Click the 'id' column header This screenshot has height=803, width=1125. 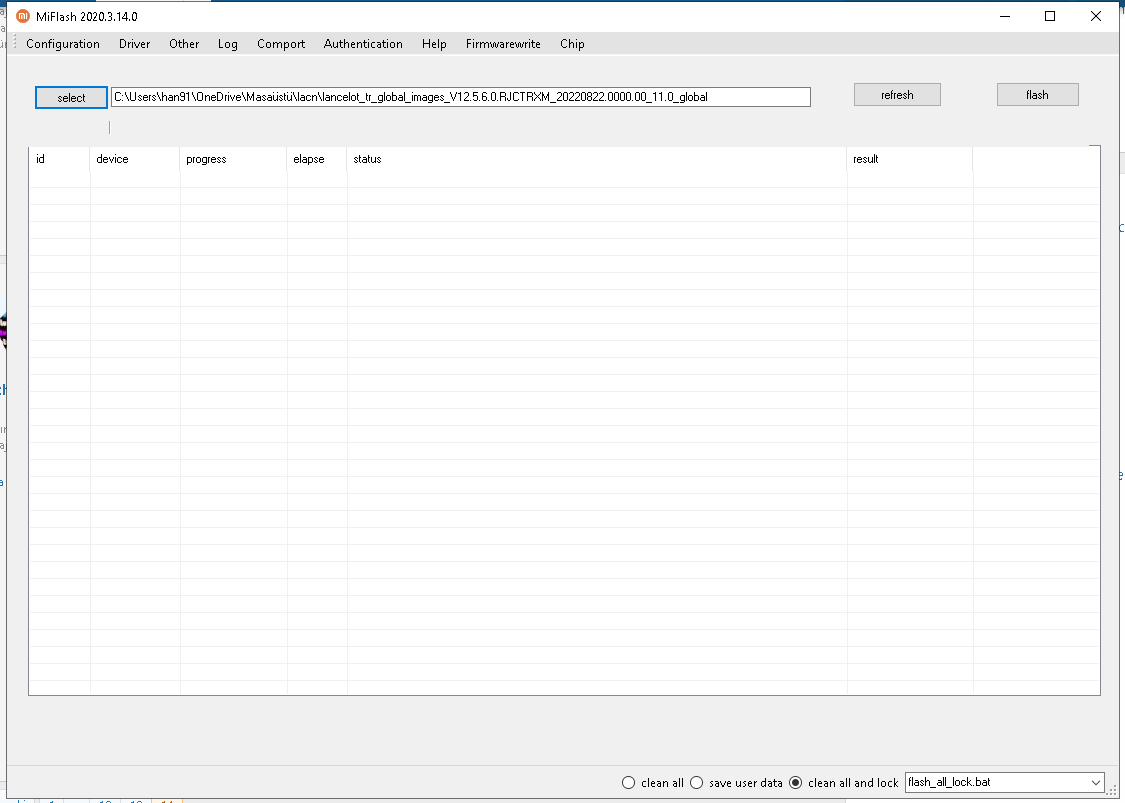(x=60, y=159)
